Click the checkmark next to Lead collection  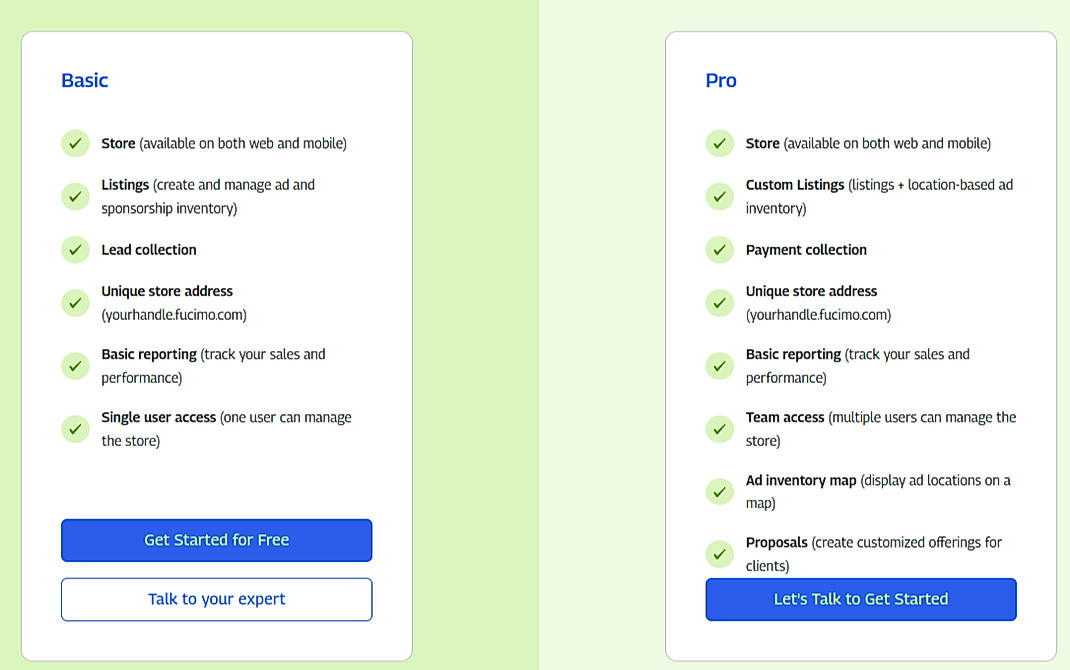point(75,250)
